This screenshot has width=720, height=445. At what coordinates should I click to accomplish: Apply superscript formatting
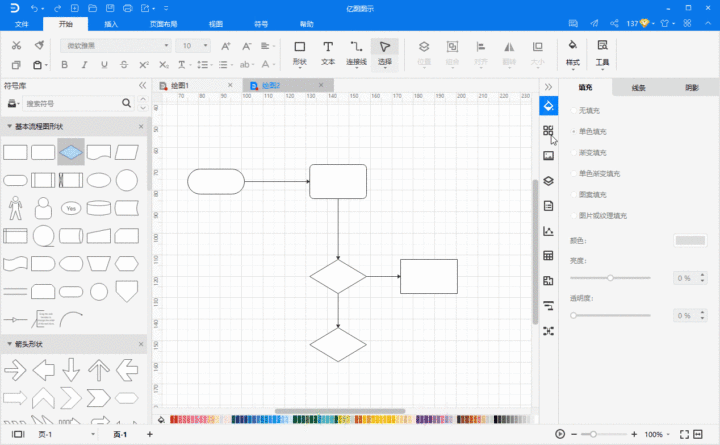pyautogui.click(x=144, y=65)
